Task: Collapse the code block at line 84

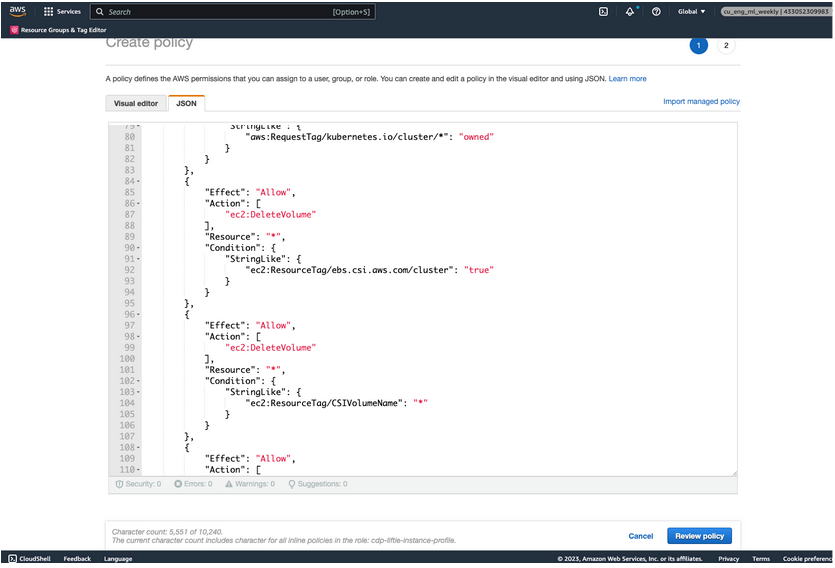Action: click(138, 182)
